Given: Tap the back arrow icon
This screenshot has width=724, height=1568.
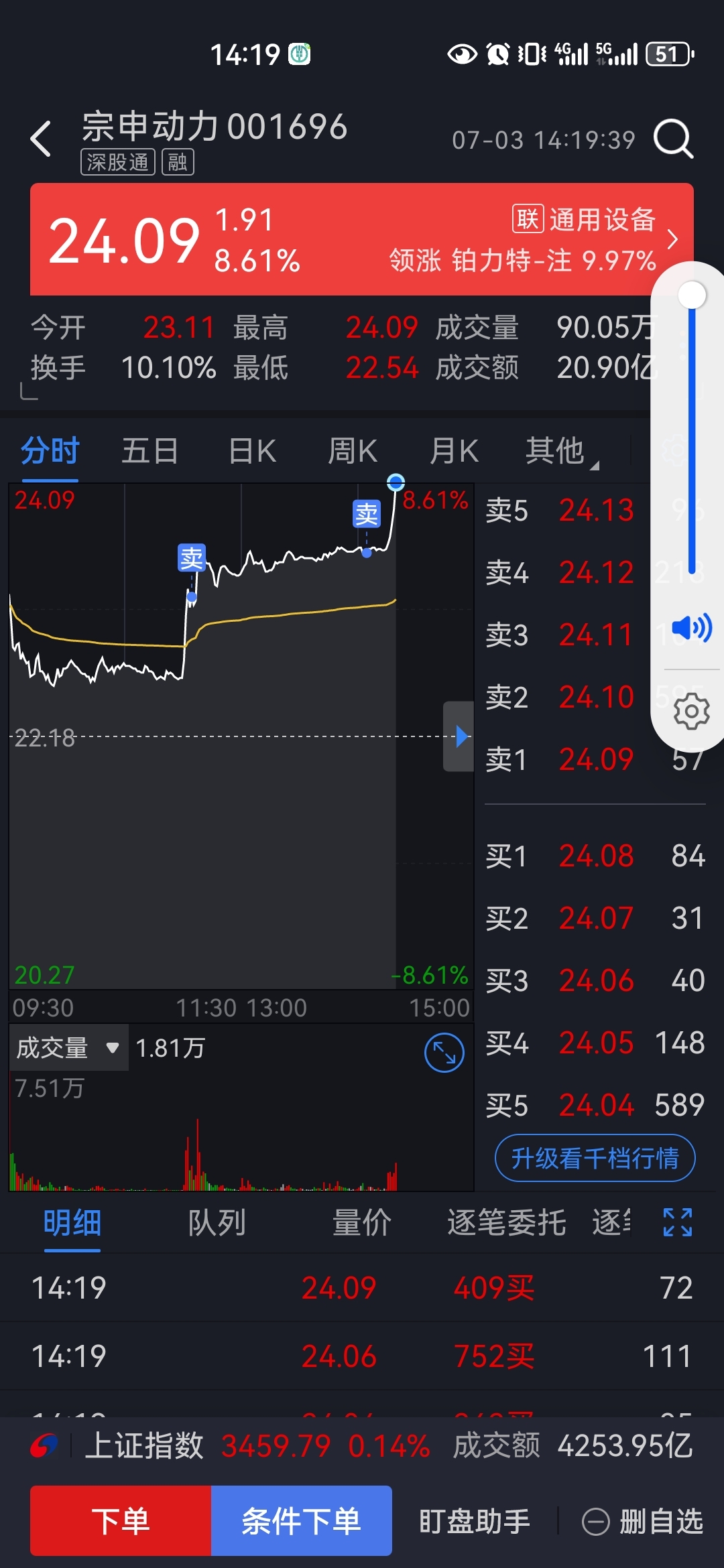Looking at the screenshot, I should coord(42,139).
